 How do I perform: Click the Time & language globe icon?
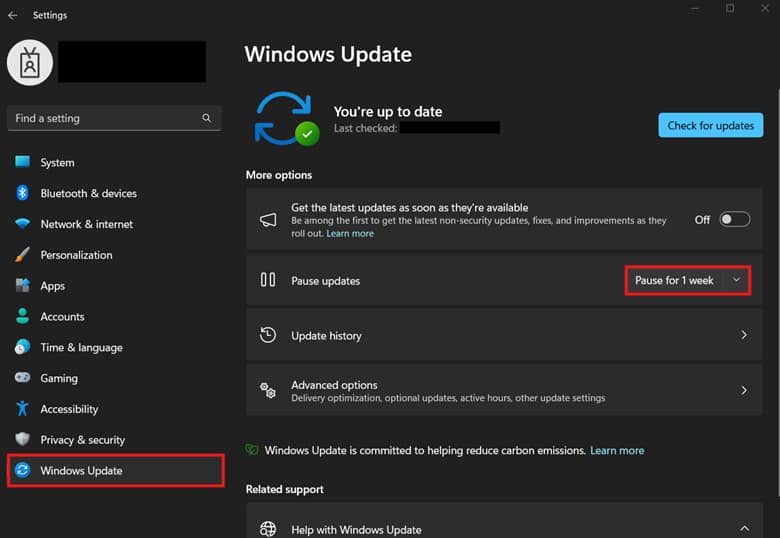[22, 347]
